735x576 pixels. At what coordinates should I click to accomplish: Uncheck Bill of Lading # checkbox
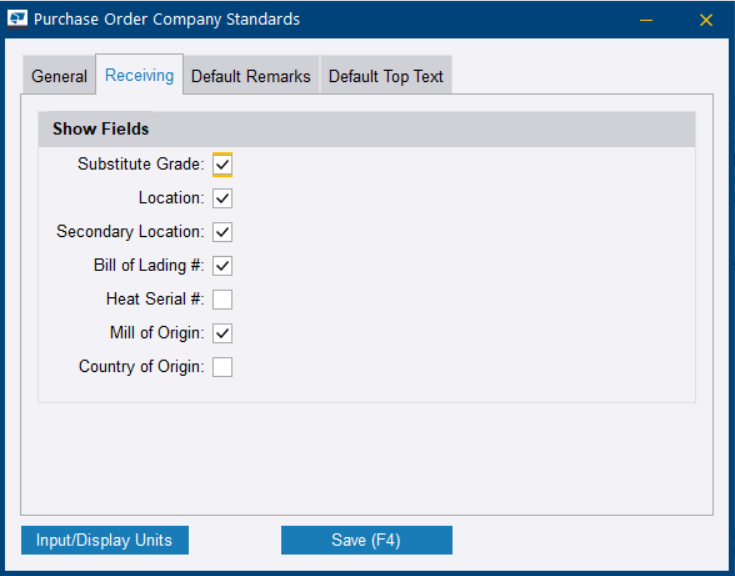(222, 266)
